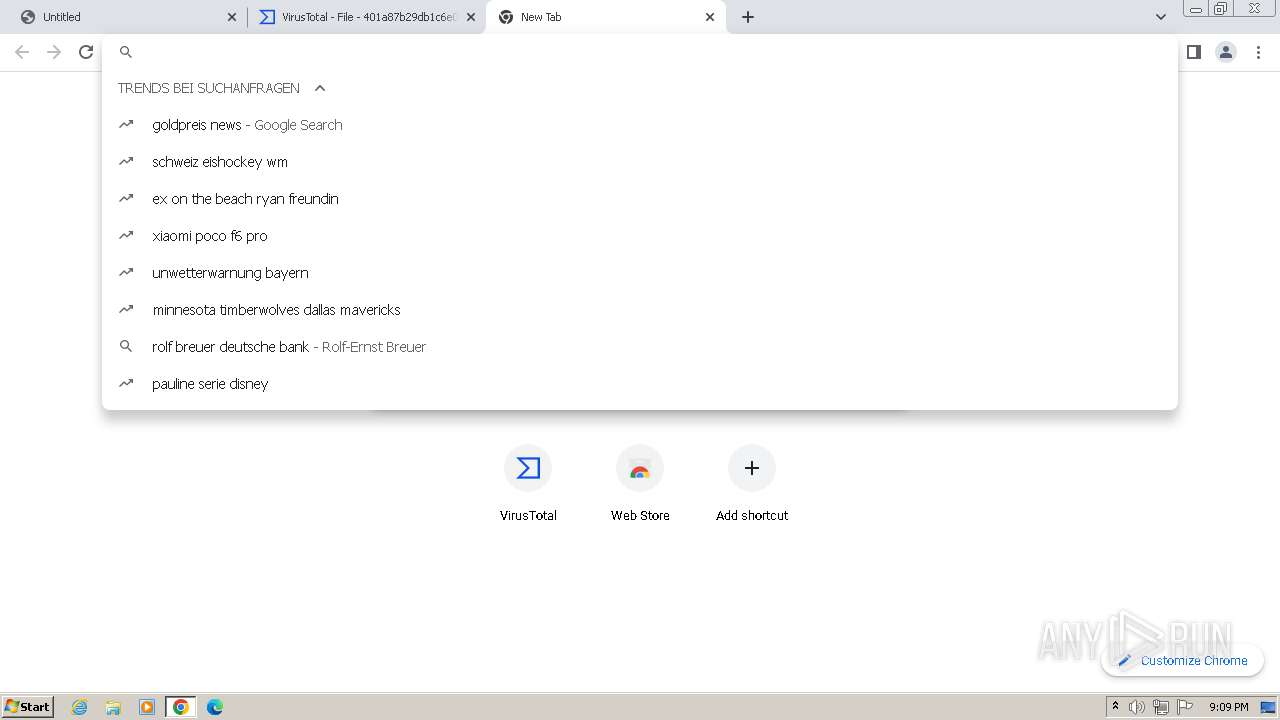Image resolution: width=1280 pixels, height=720 pixels.
Task: Reload the current page
Action: tap(86, 52)
